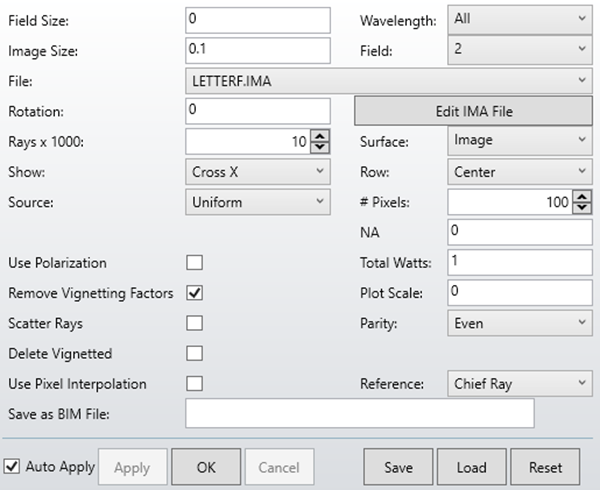Open the File dropdown showing LETTERF.IMA
Viewport: 600px width, 490px height.
(x=388, y=78)
